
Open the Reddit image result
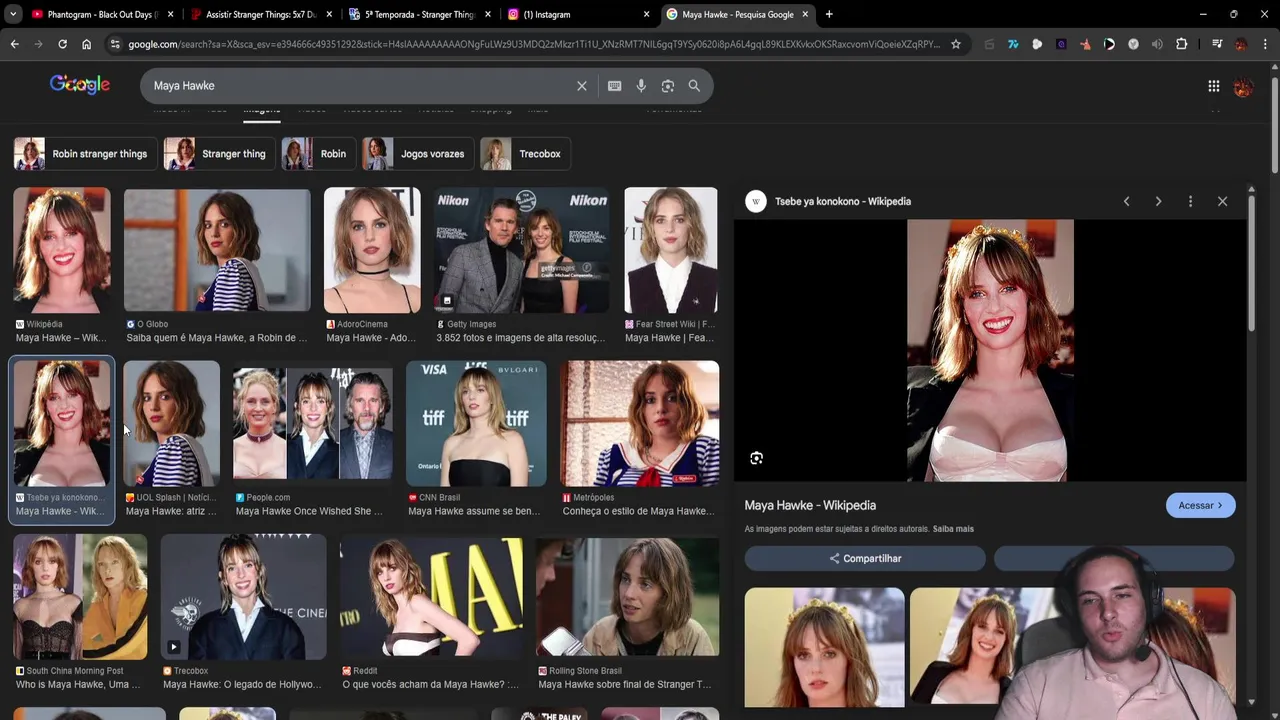pyautogui.click(x=431, y=596)
